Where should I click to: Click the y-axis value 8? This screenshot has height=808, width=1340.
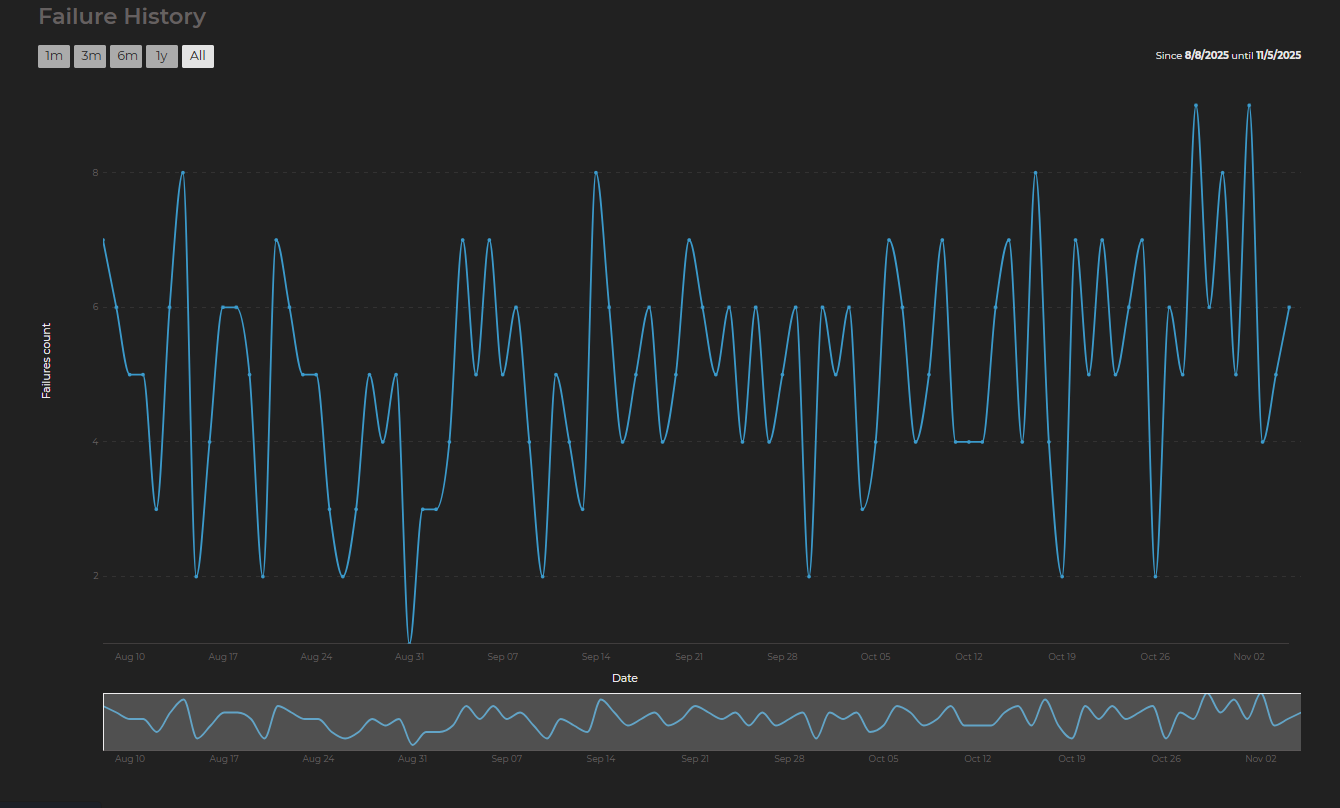point(96,172)
